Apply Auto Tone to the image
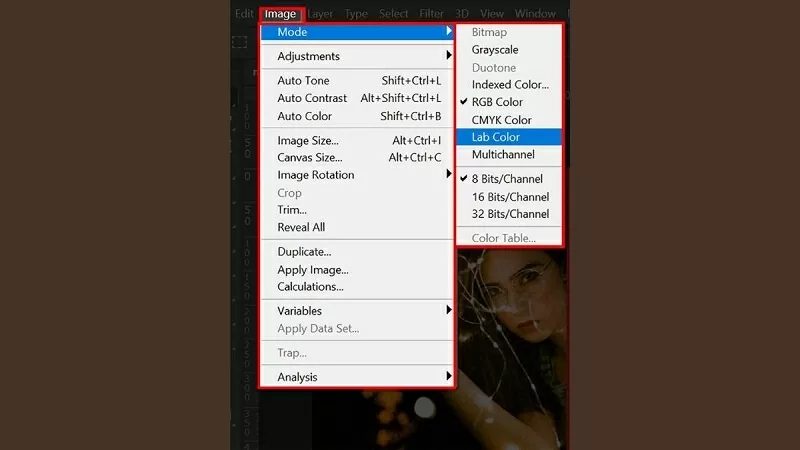 point(303,81)
